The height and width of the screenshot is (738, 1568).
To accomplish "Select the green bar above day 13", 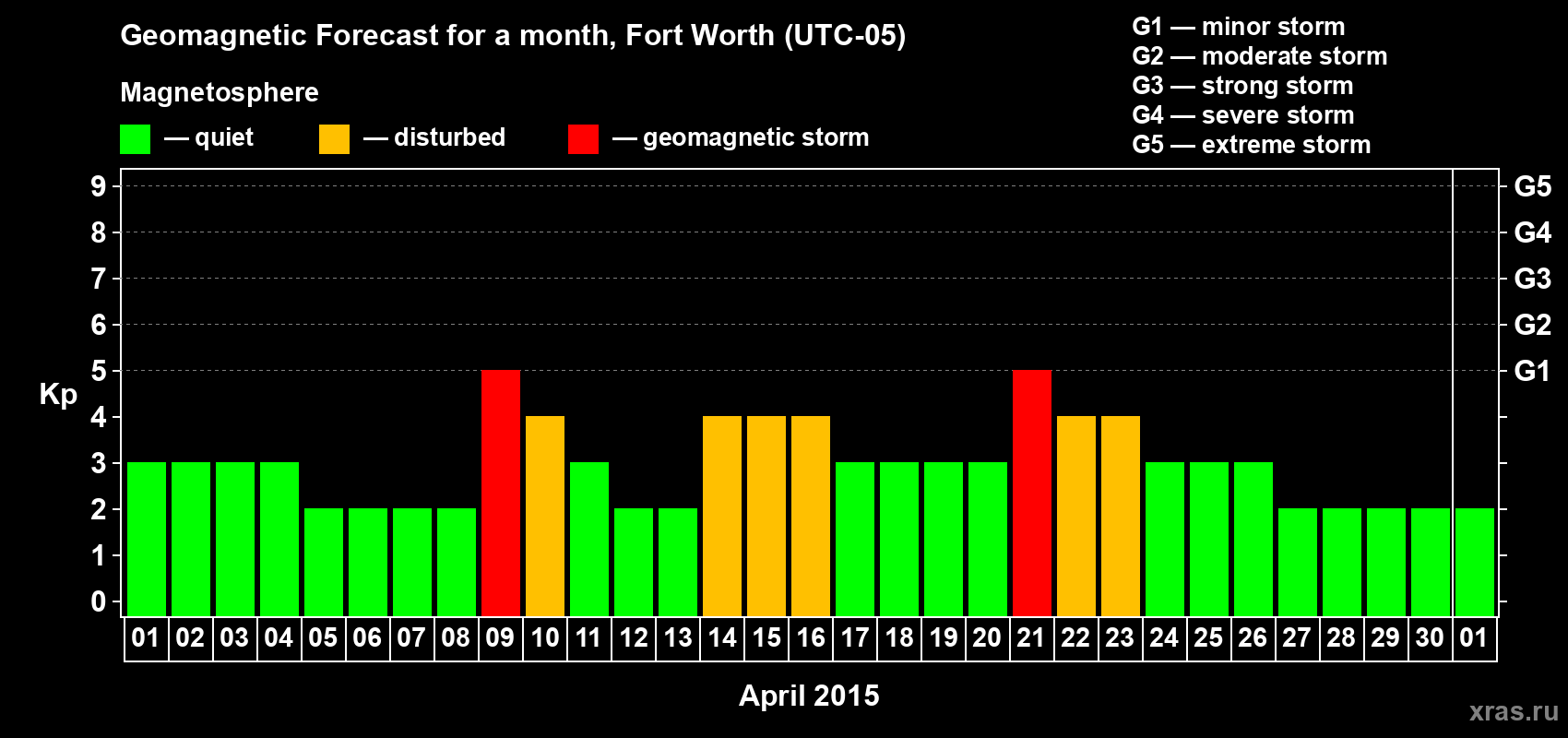I will (x=678, y=563).
